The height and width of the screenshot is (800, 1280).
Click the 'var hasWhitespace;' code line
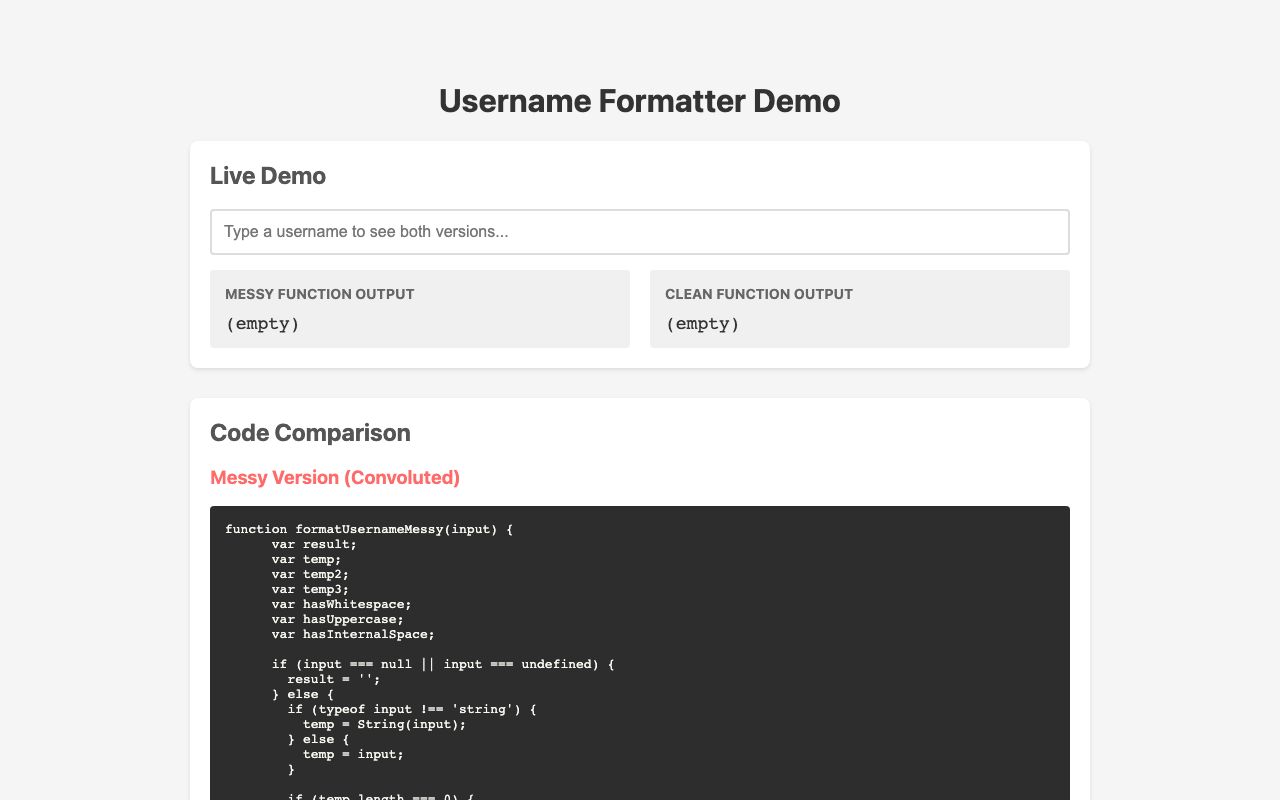pyautogui.click(x=342, y=604)
